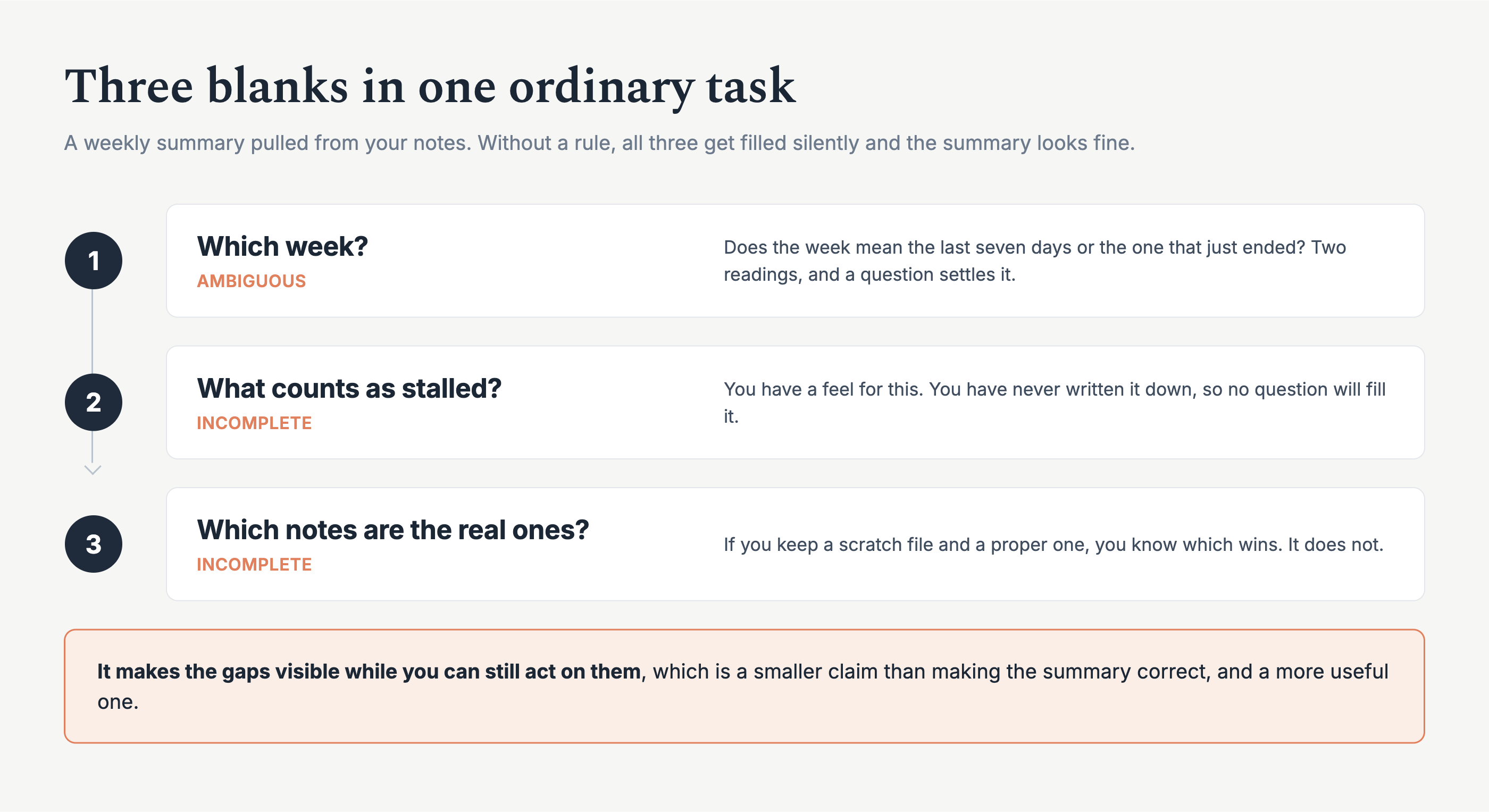Click the weekly summary subtitle text
This screenshot has height=812, width=1489.
coord(599,143)
